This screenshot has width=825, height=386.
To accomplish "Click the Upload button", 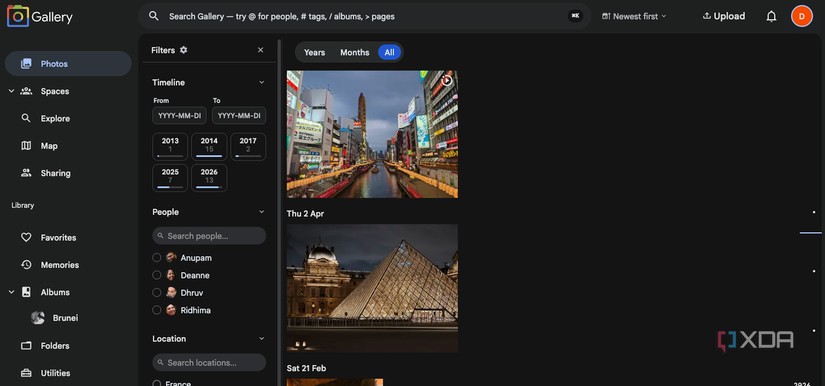I will pos(723,16).
